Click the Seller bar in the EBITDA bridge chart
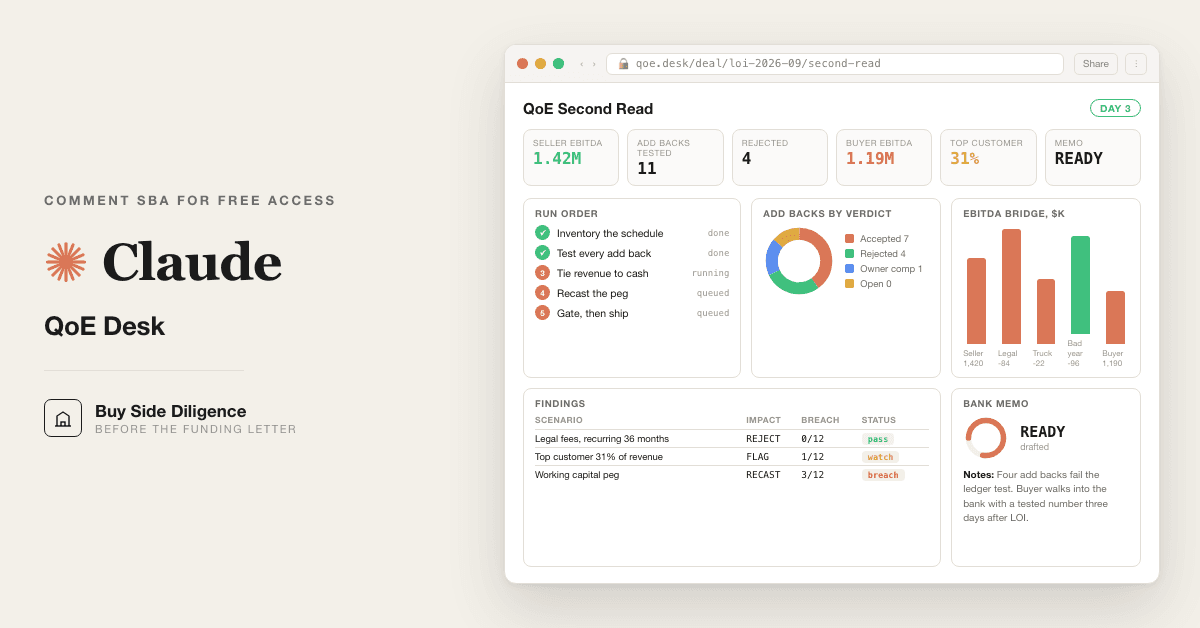 click(x=976, y=301)
